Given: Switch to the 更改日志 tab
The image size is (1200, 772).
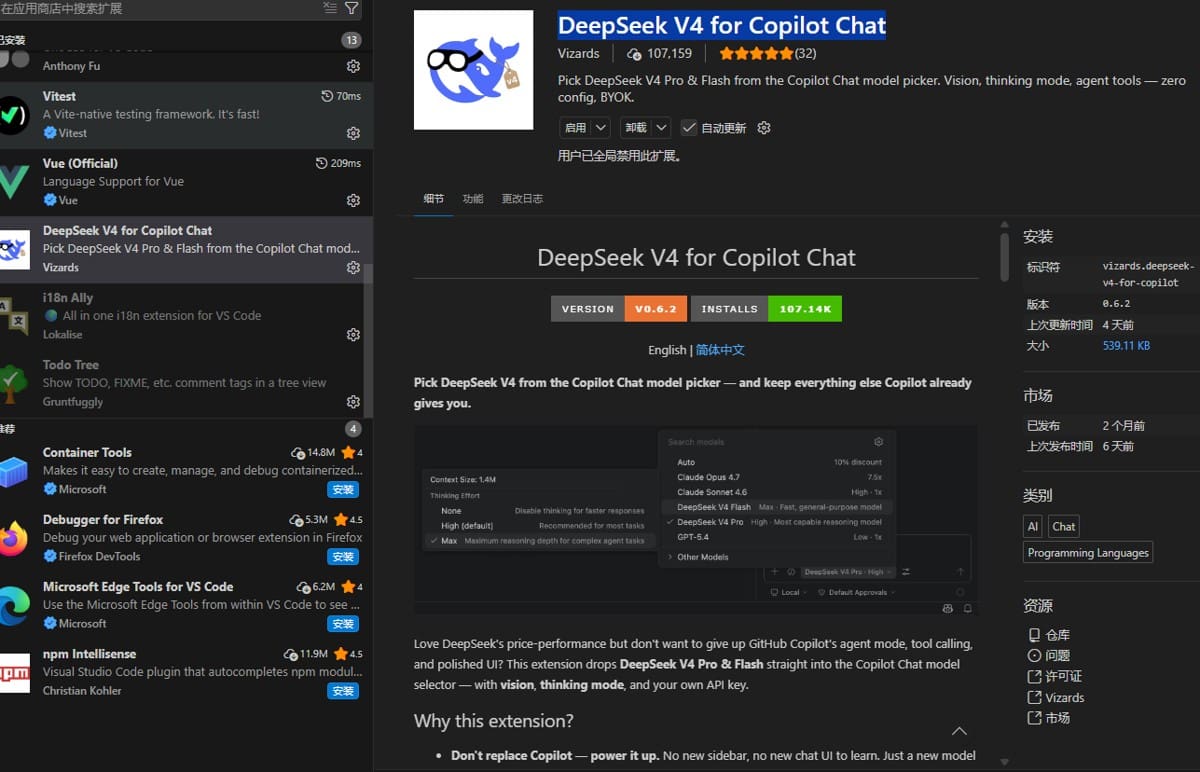Looking at the screenshot, I should click(x=522, y=199).
